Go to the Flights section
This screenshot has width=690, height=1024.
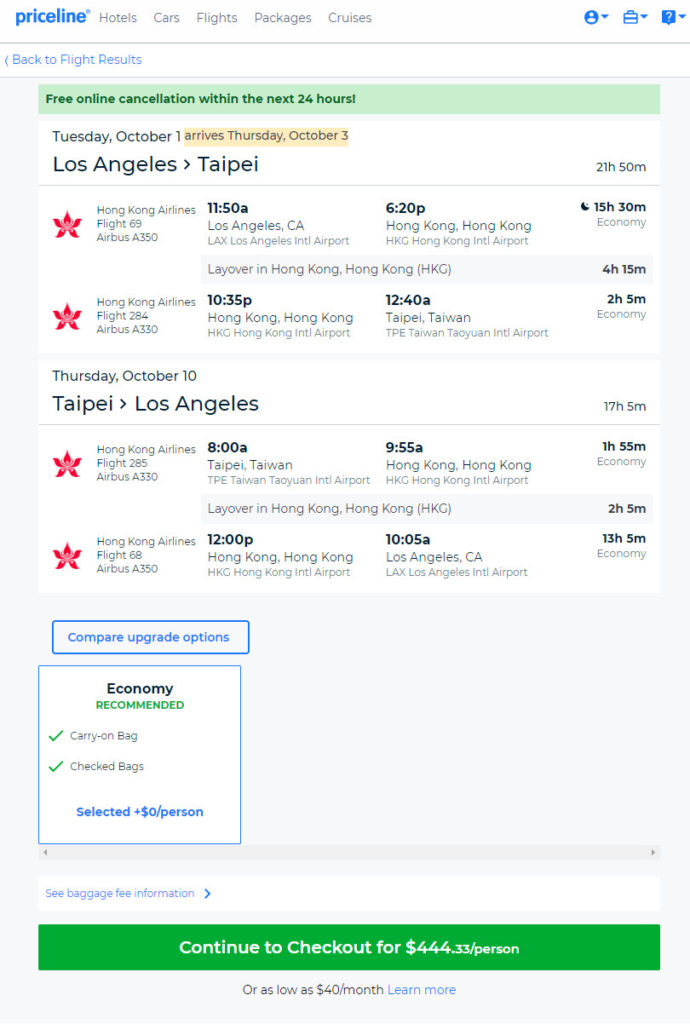coord(217,18)
